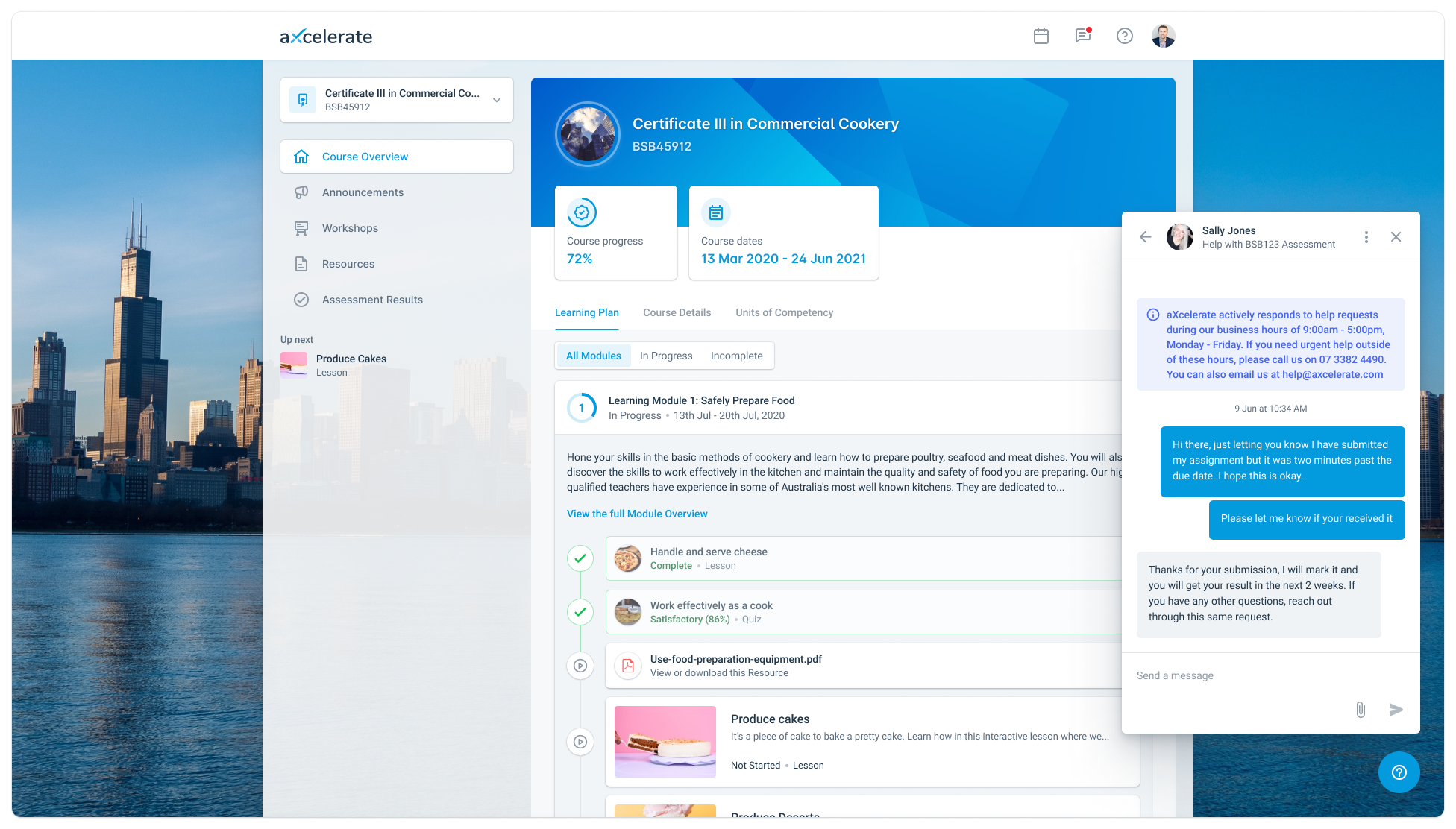
Task: Select the All Modules filter
Action: click(x=594, y=356)
